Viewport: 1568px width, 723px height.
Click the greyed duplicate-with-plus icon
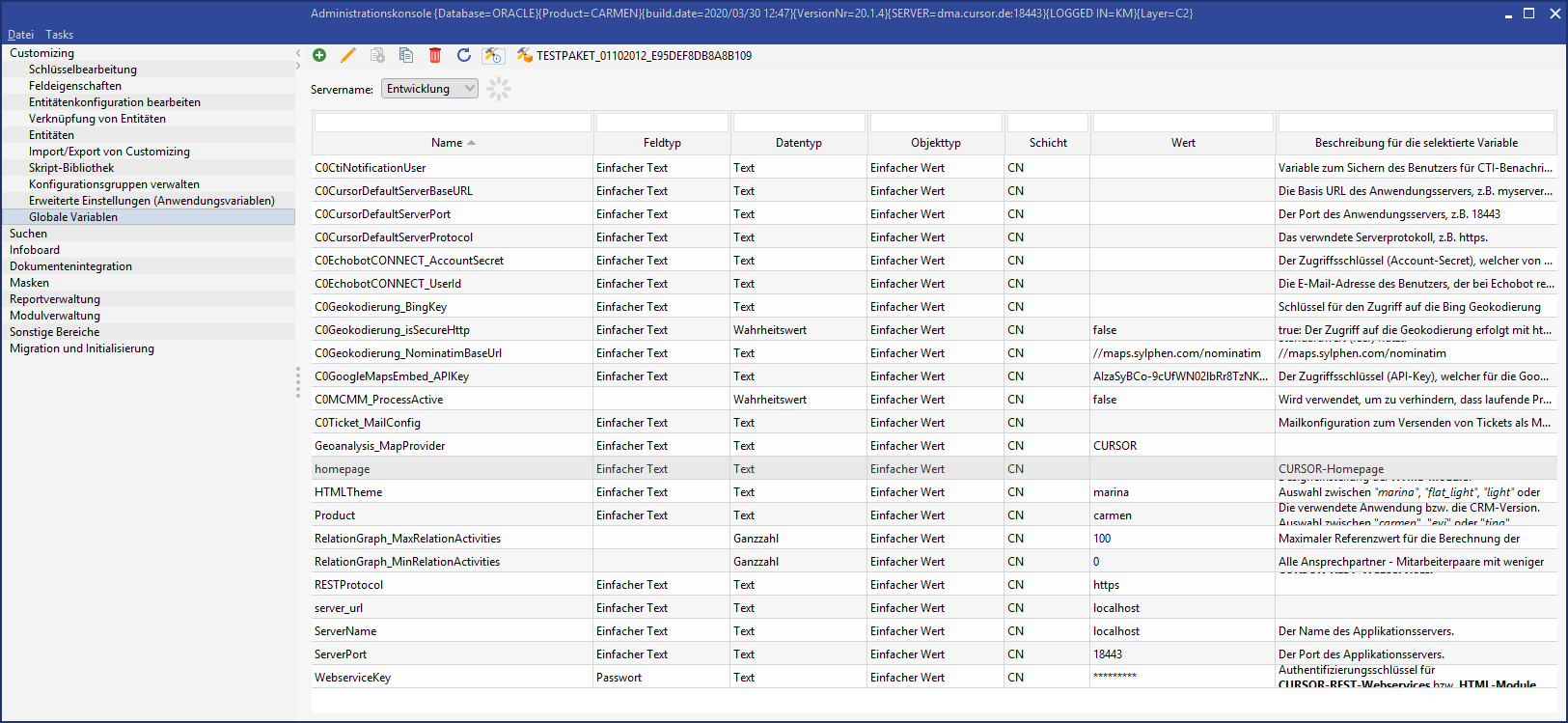[x=377, y=55]
